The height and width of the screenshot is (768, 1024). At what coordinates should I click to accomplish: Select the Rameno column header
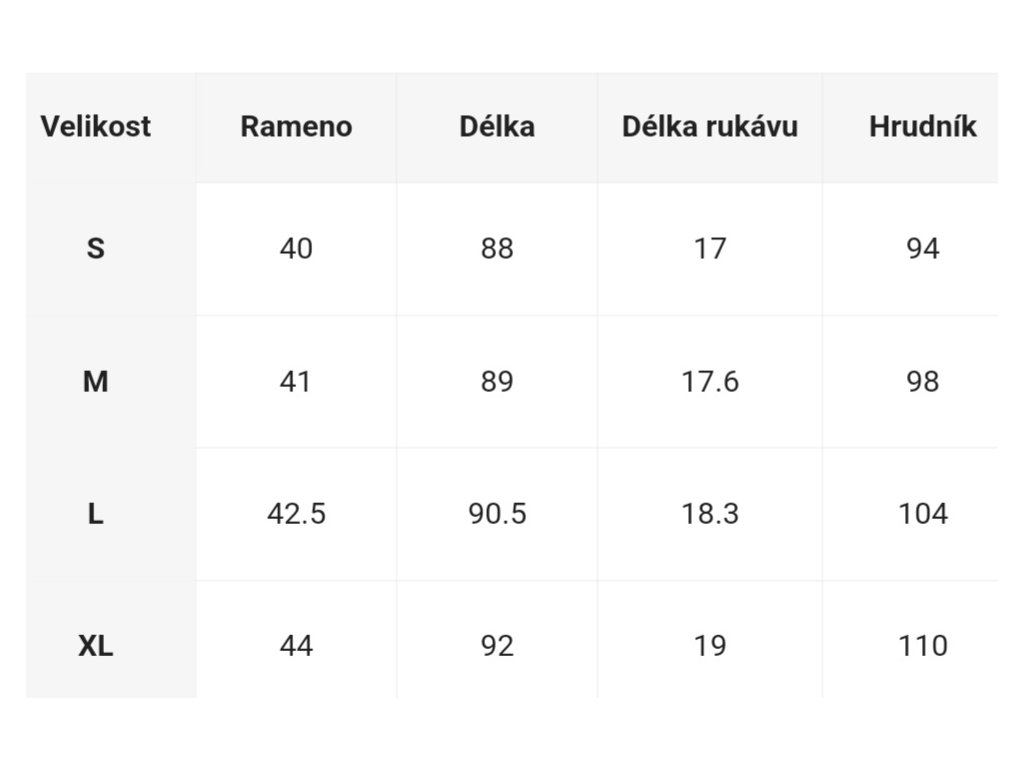tap(296, 126)
